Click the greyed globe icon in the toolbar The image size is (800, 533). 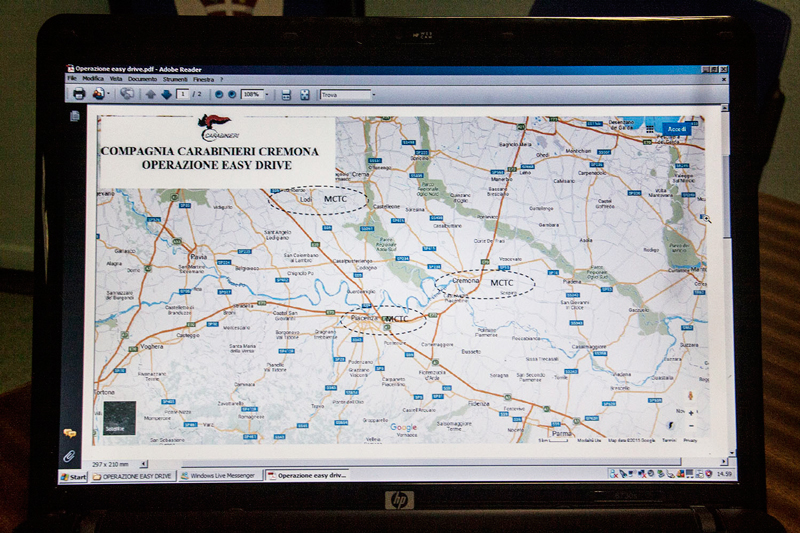(x=127, y=93)
